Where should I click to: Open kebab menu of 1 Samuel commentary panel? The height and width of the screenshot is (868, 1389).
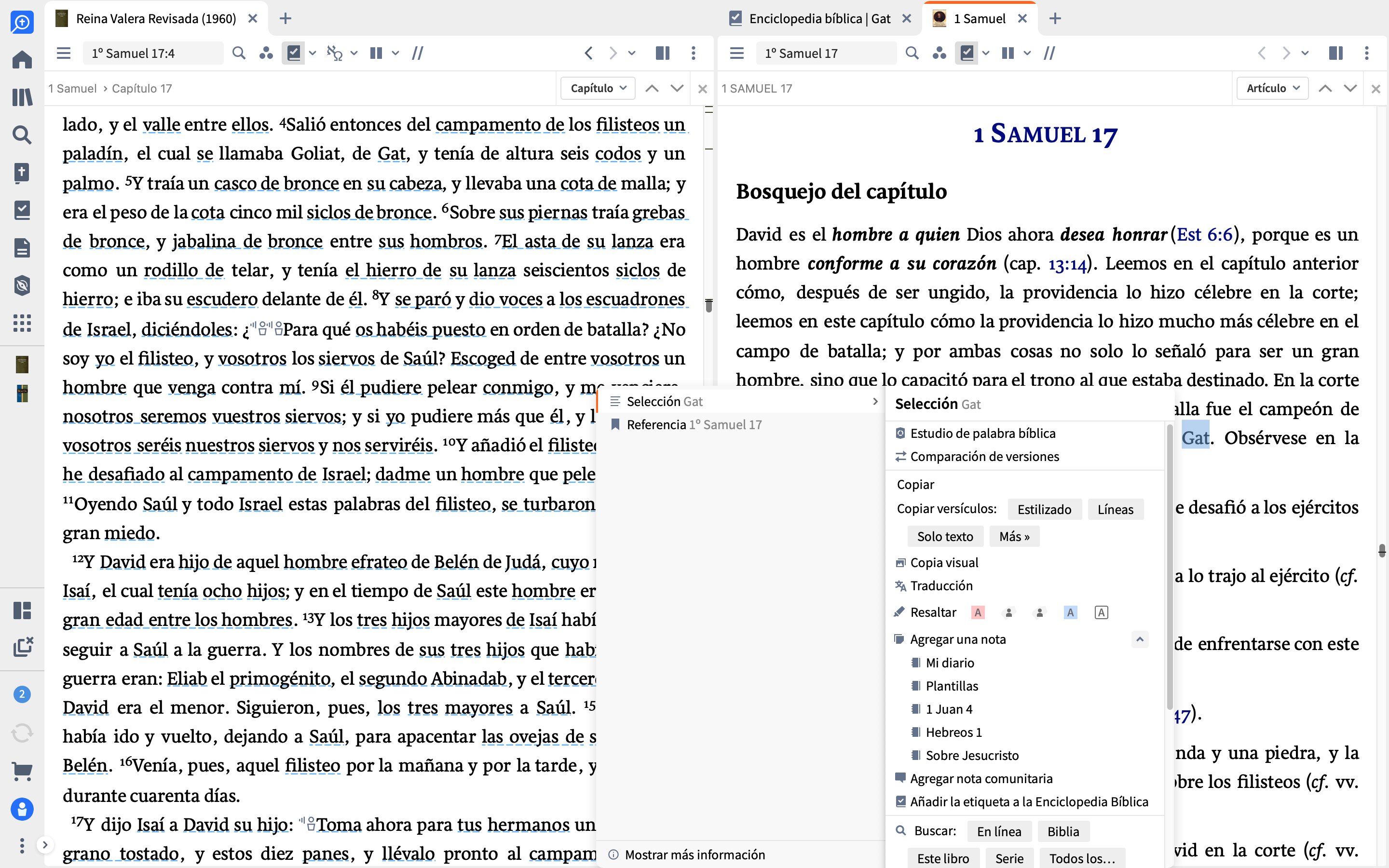point(1367,54)
